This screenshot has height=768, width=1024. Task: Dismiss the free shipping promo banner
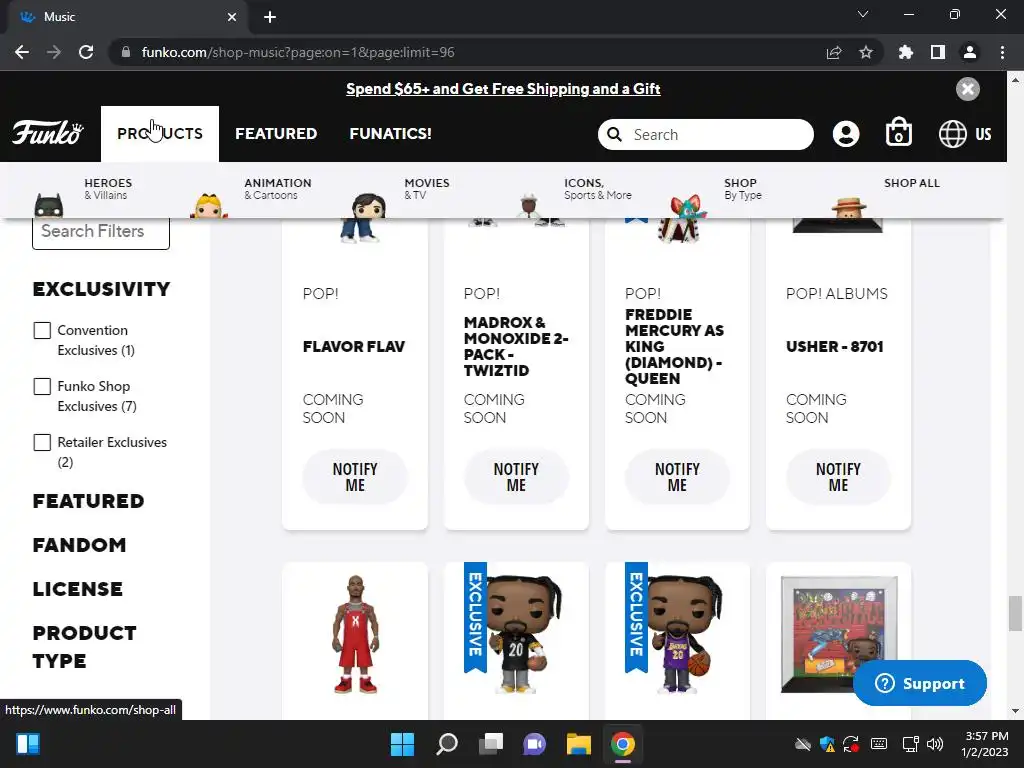(x=967, y=89)
